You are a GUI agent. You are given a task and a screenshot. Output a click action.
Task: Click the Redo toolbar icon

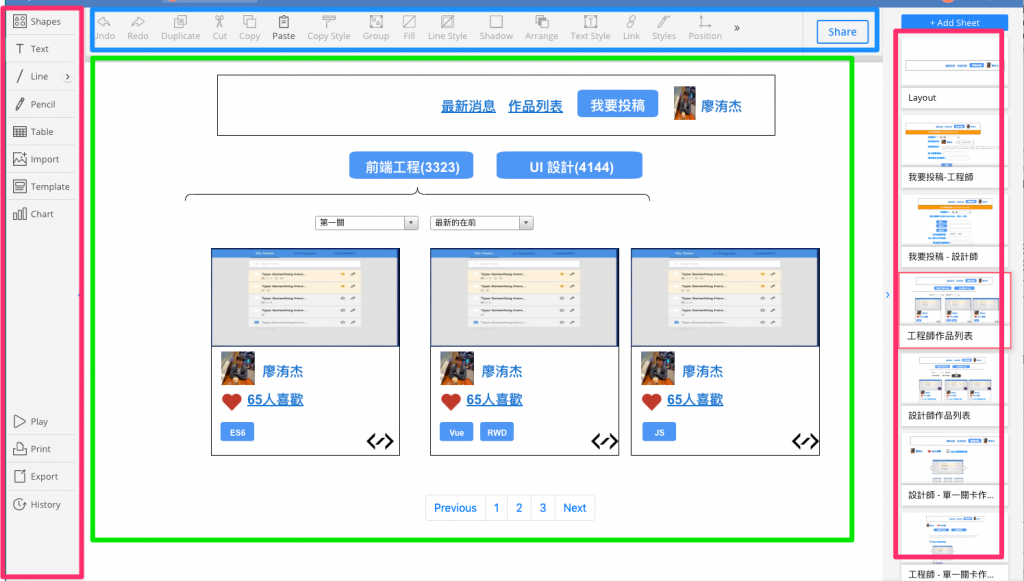click(138, 28)
